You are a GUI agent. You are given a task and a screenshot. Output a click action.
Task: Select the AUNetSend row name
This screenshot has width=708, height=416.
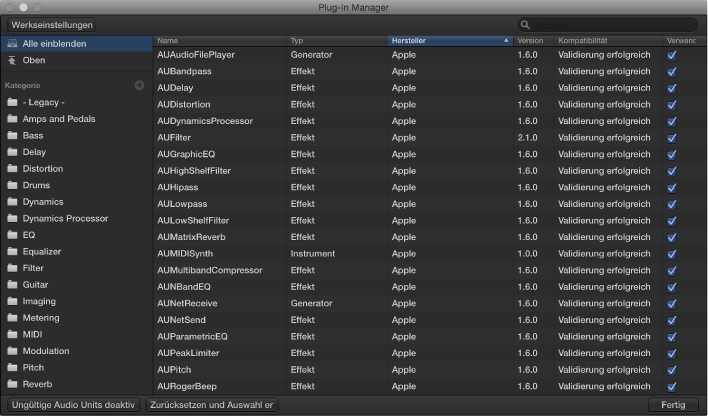tap(182, 320)
